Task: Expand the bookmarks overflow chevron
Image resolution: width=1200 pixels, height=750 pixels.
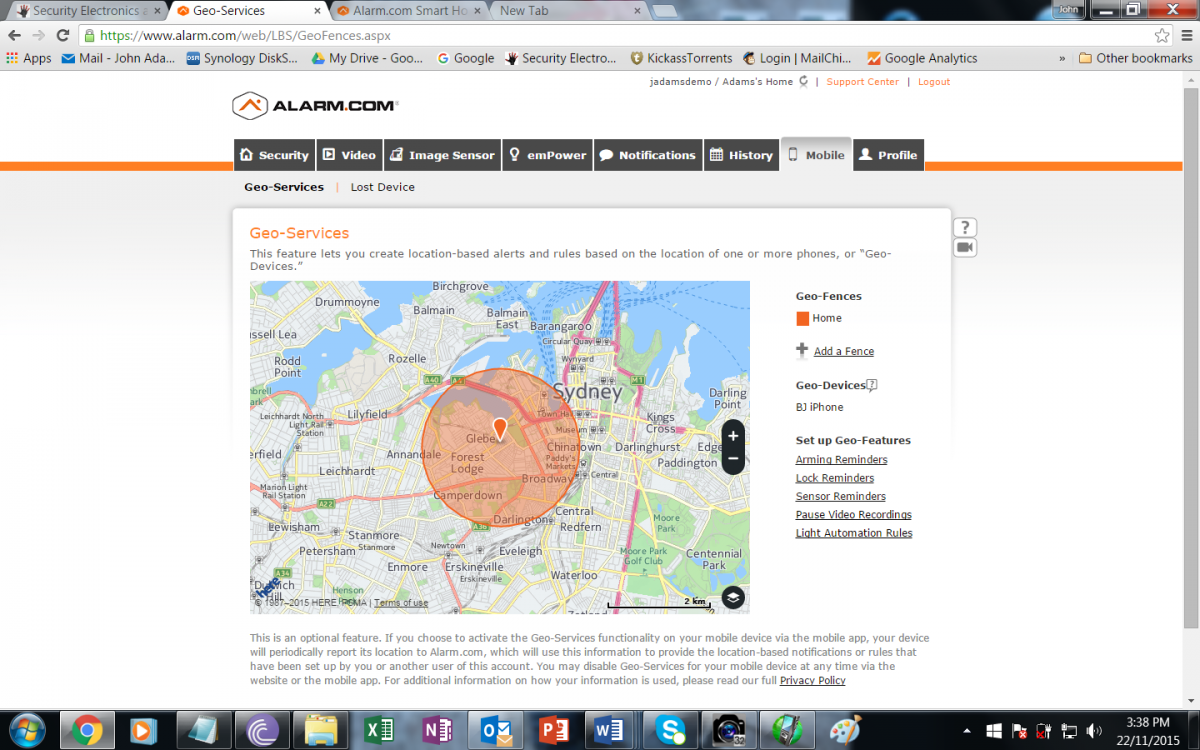Action: (1062, 58)
